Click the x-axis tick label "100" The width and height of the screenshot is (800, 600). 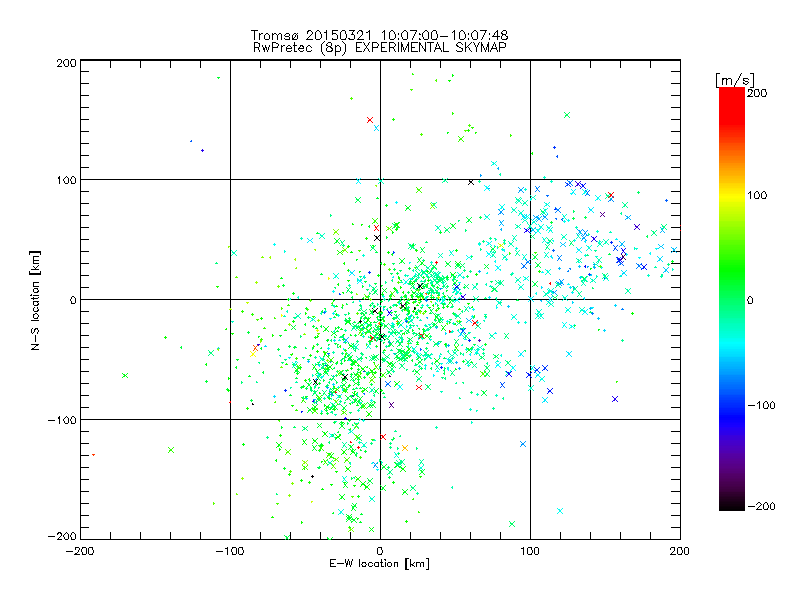530,551
